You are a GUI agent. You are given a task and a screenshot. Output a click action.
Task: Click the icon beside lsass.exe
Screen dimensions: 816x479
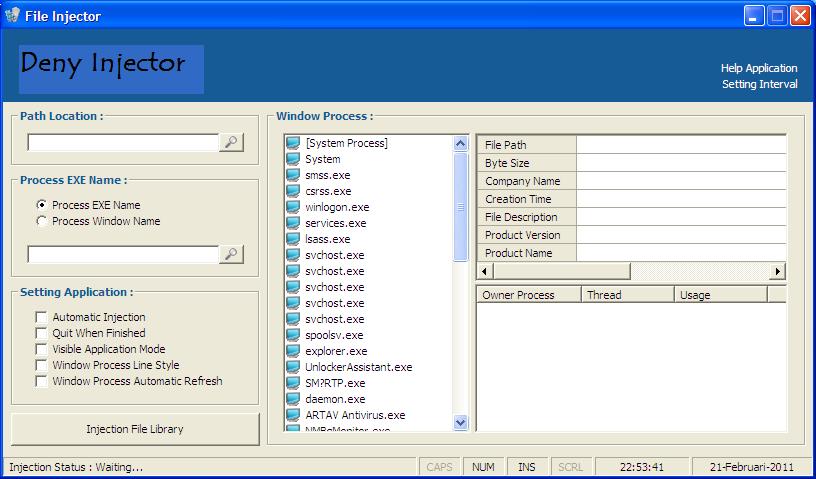293,239
